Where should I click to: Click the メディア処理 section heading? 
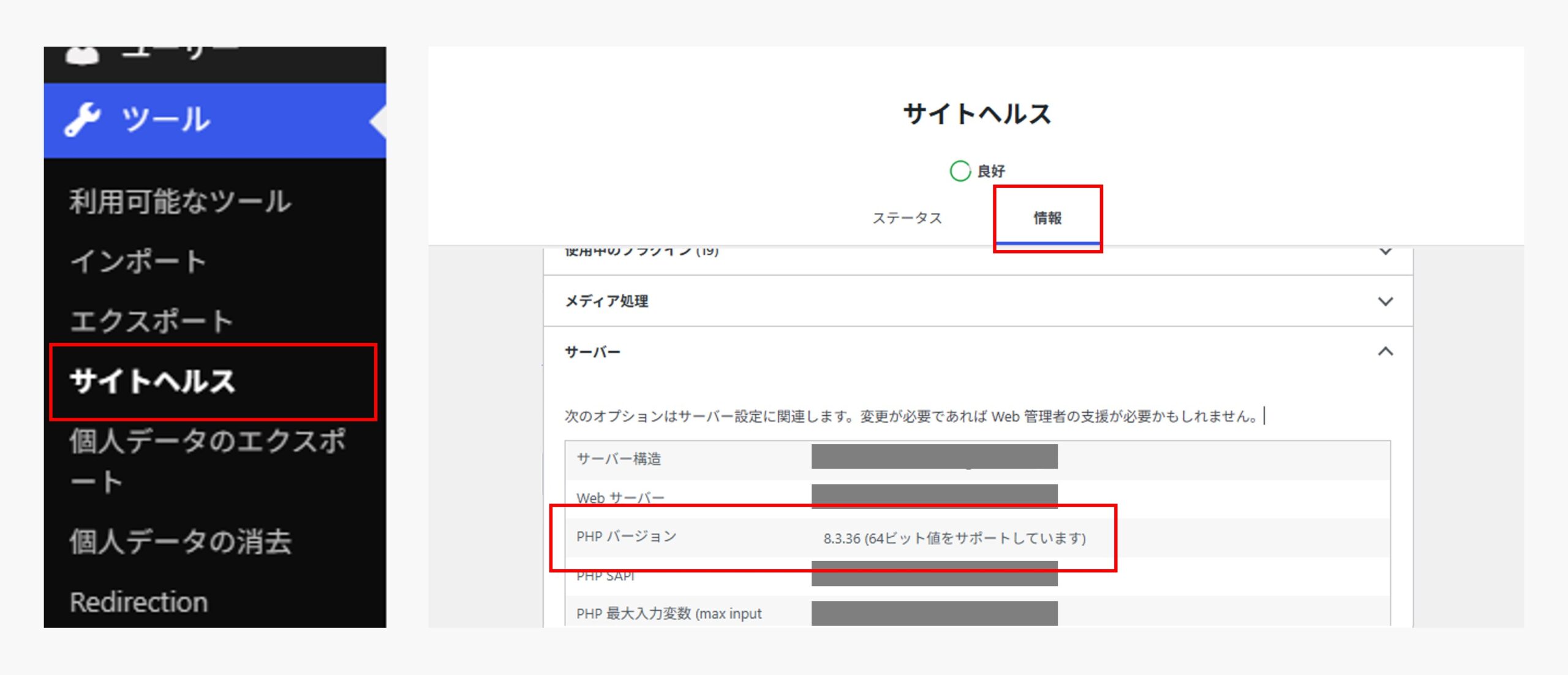[606, 301]
